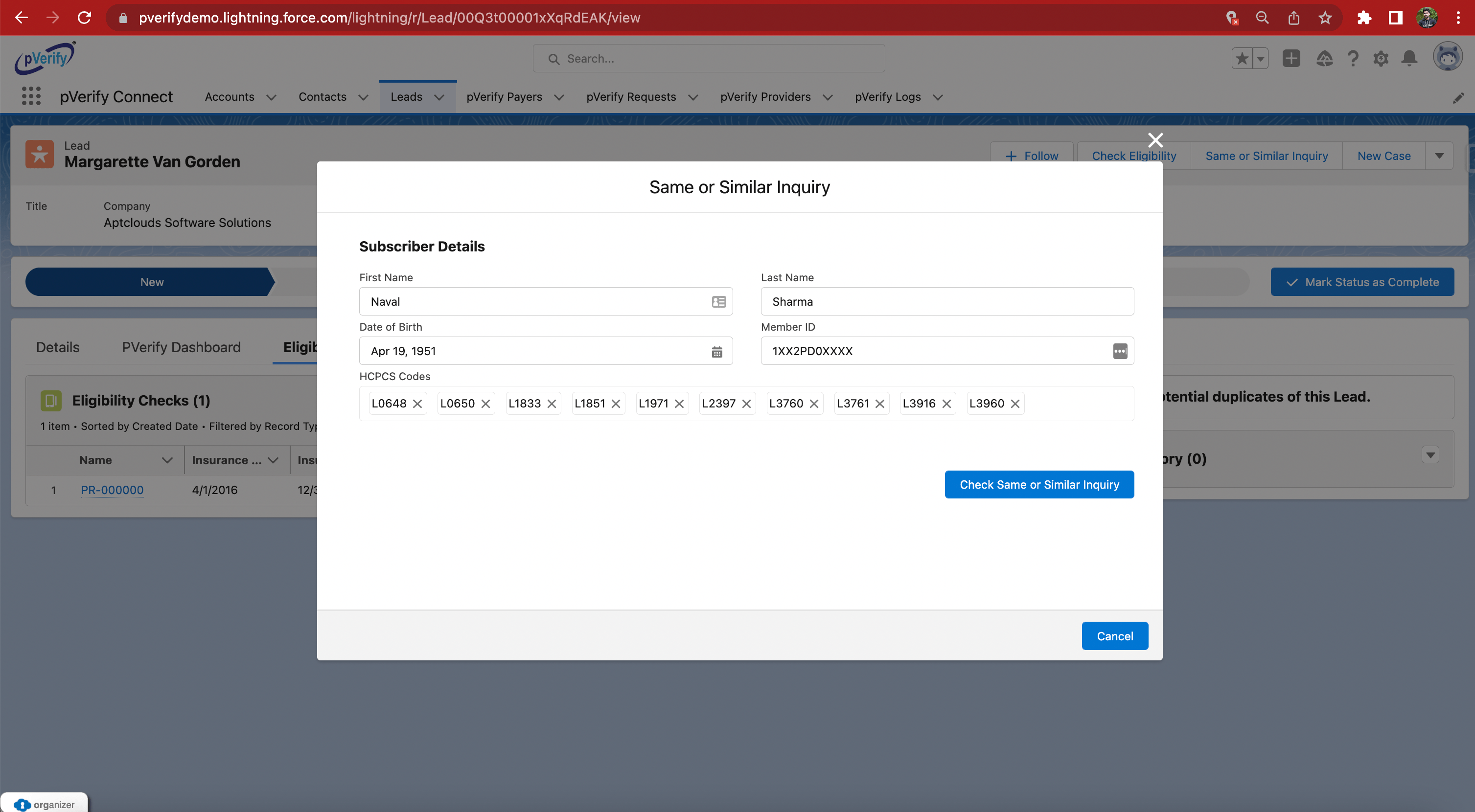This screenshot has width=1475, height=812.
Task: Remove the L0648 HCPCS code pill
Action: pos(417,404)
